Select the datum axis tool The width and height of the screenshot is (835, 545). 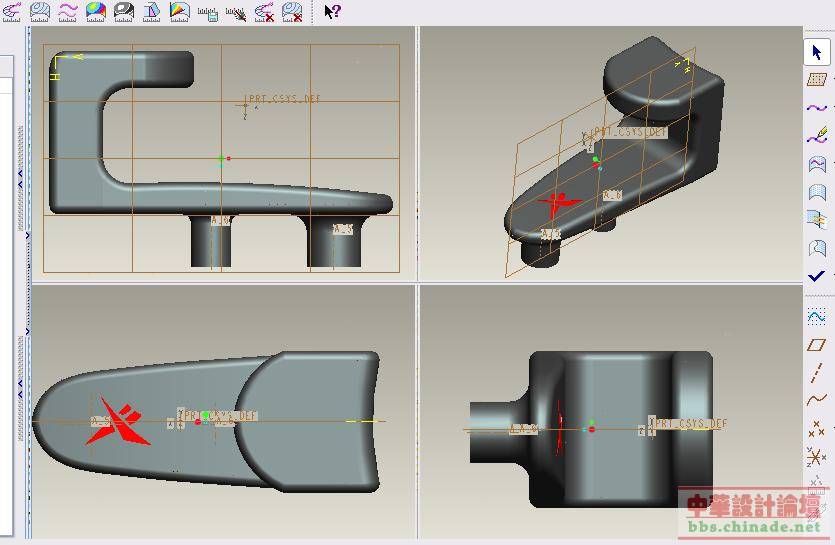coord(816,373)
